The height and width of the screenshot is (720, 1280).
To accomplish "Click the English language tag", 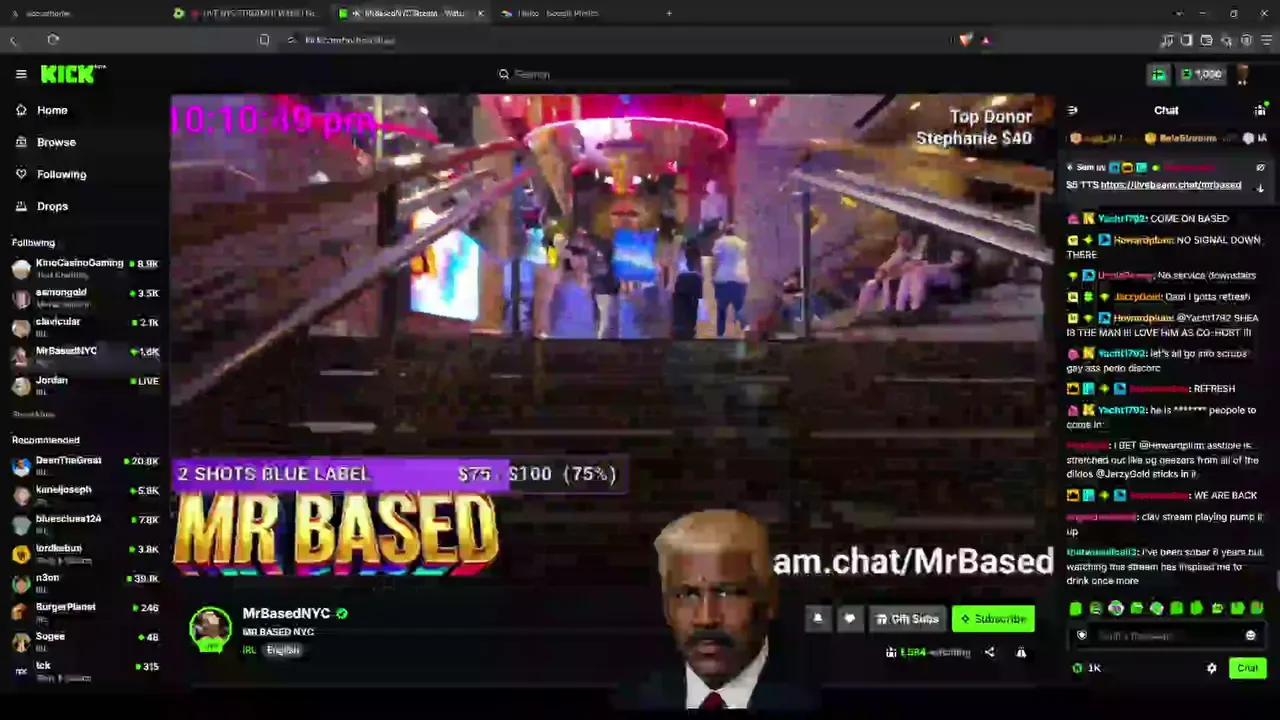I will [x=283, y=650].
